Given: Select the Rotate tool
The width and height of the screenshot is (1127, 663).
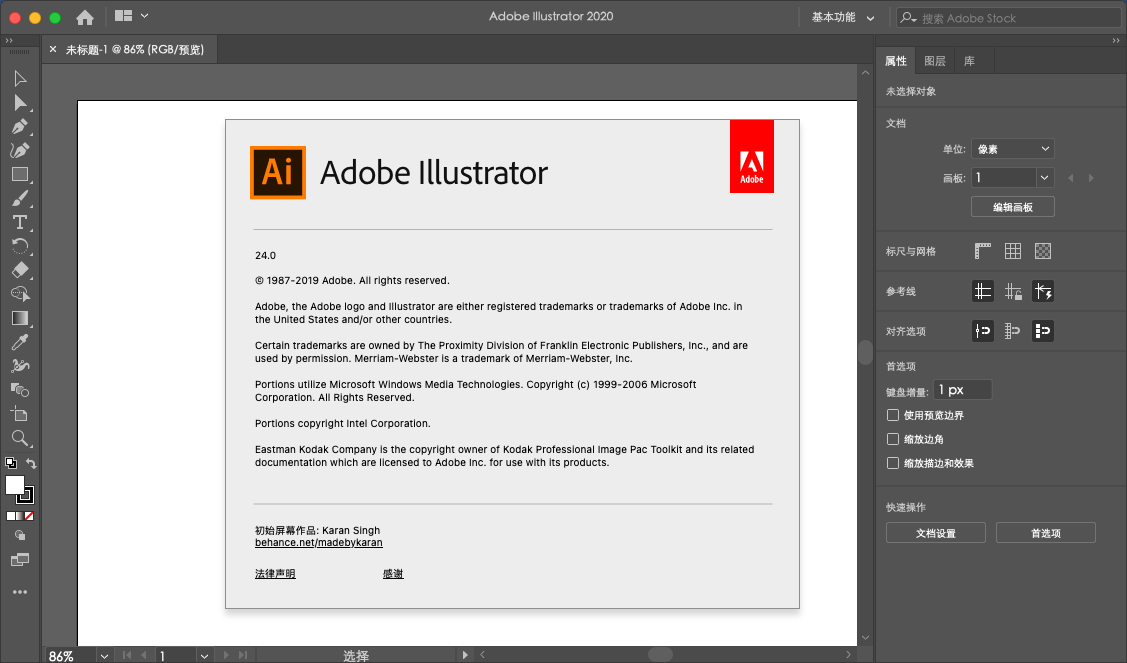Looking at the screenshot, I should (x=19, y=247).
